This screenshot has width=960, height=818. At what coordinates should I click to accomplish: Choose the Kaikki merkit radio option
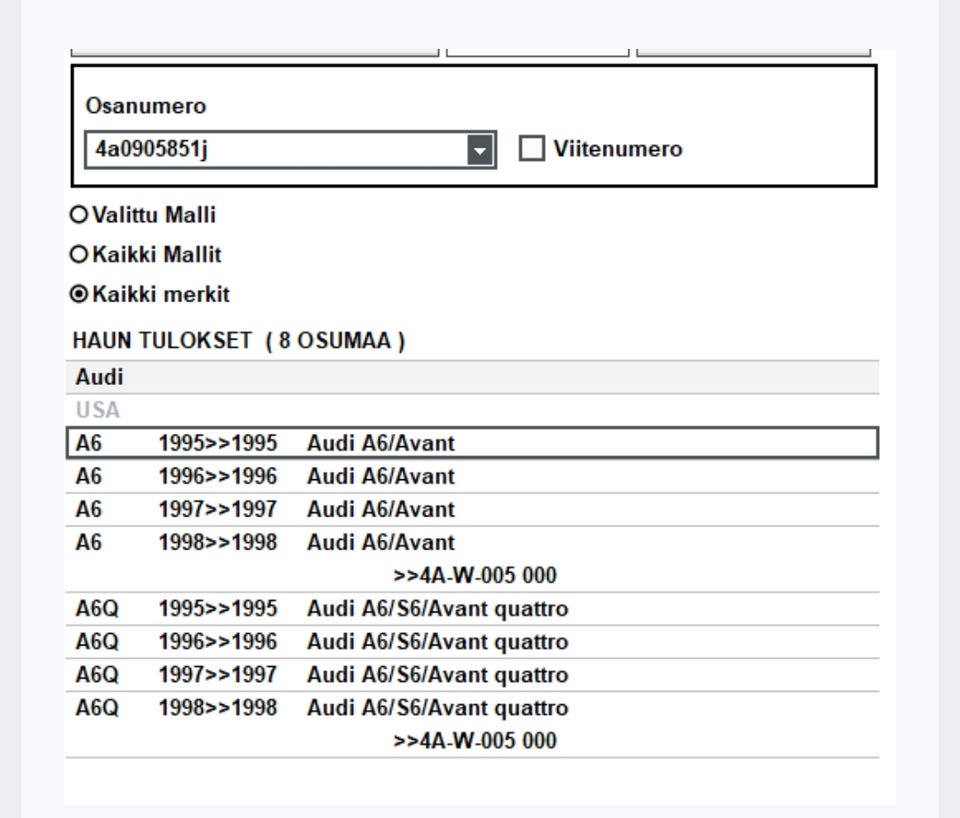[x=78, y=296]
